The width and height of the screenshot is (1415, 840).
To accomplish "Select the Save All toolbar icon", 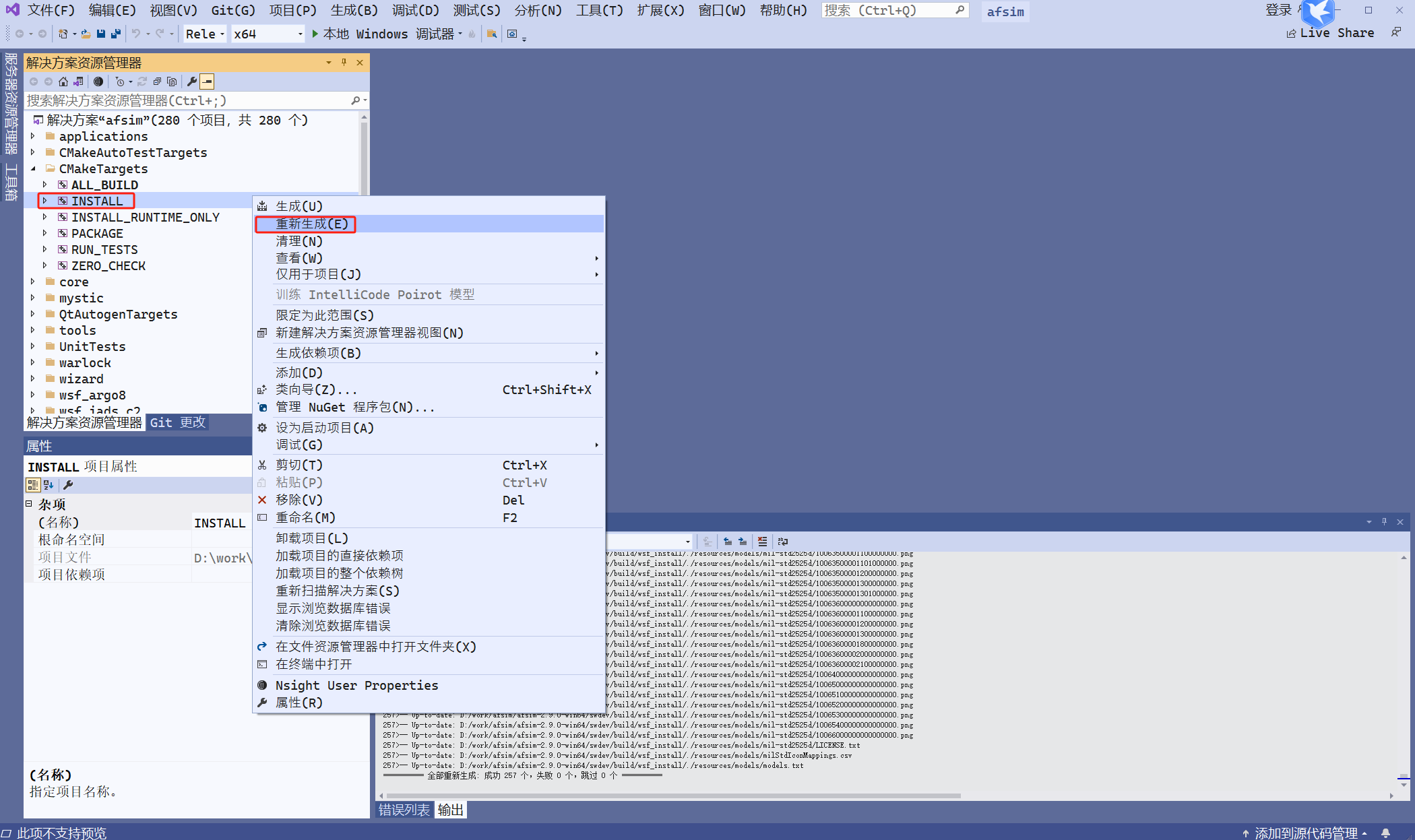I will (116, 34).
